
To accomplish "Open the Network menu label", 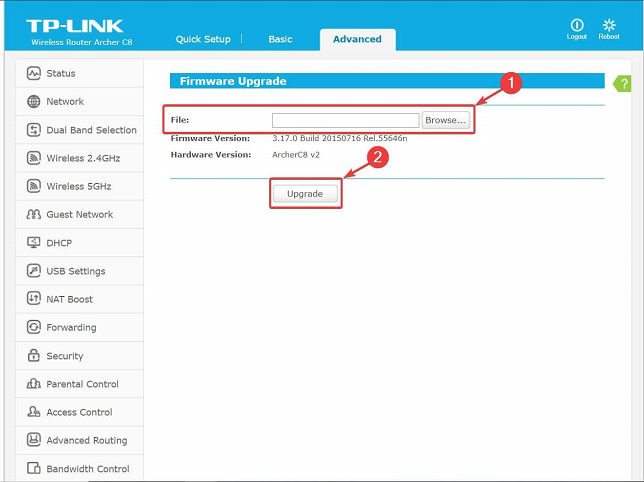I will pos(65,101).
